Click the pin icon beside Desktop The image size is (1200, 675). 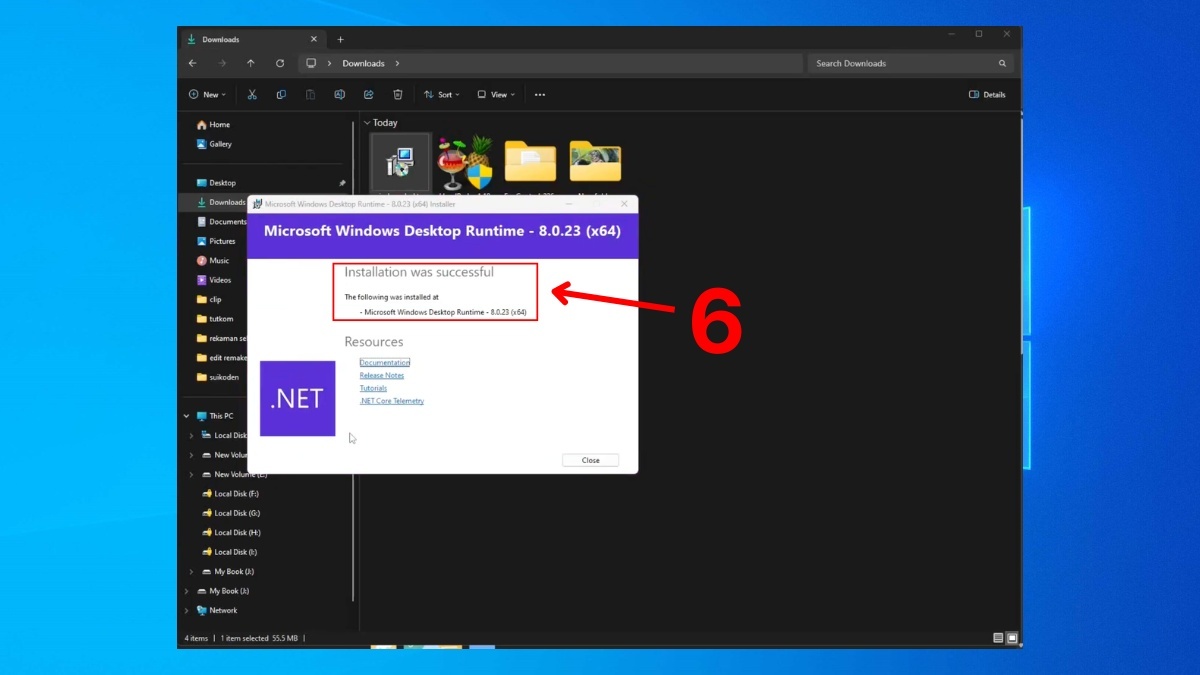pos(342,183)
